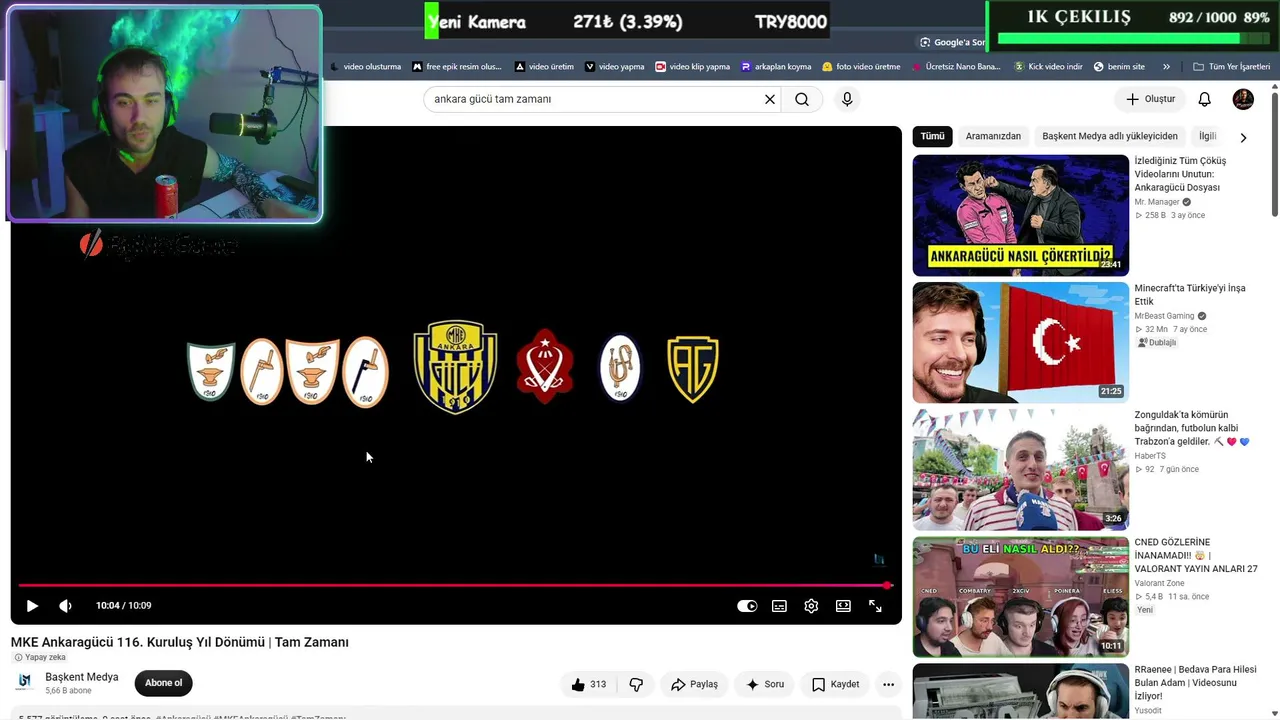This screenshot has width=1280, height=720.
Task: Clear the search box with the X icon
Action: tap(770, 99)
